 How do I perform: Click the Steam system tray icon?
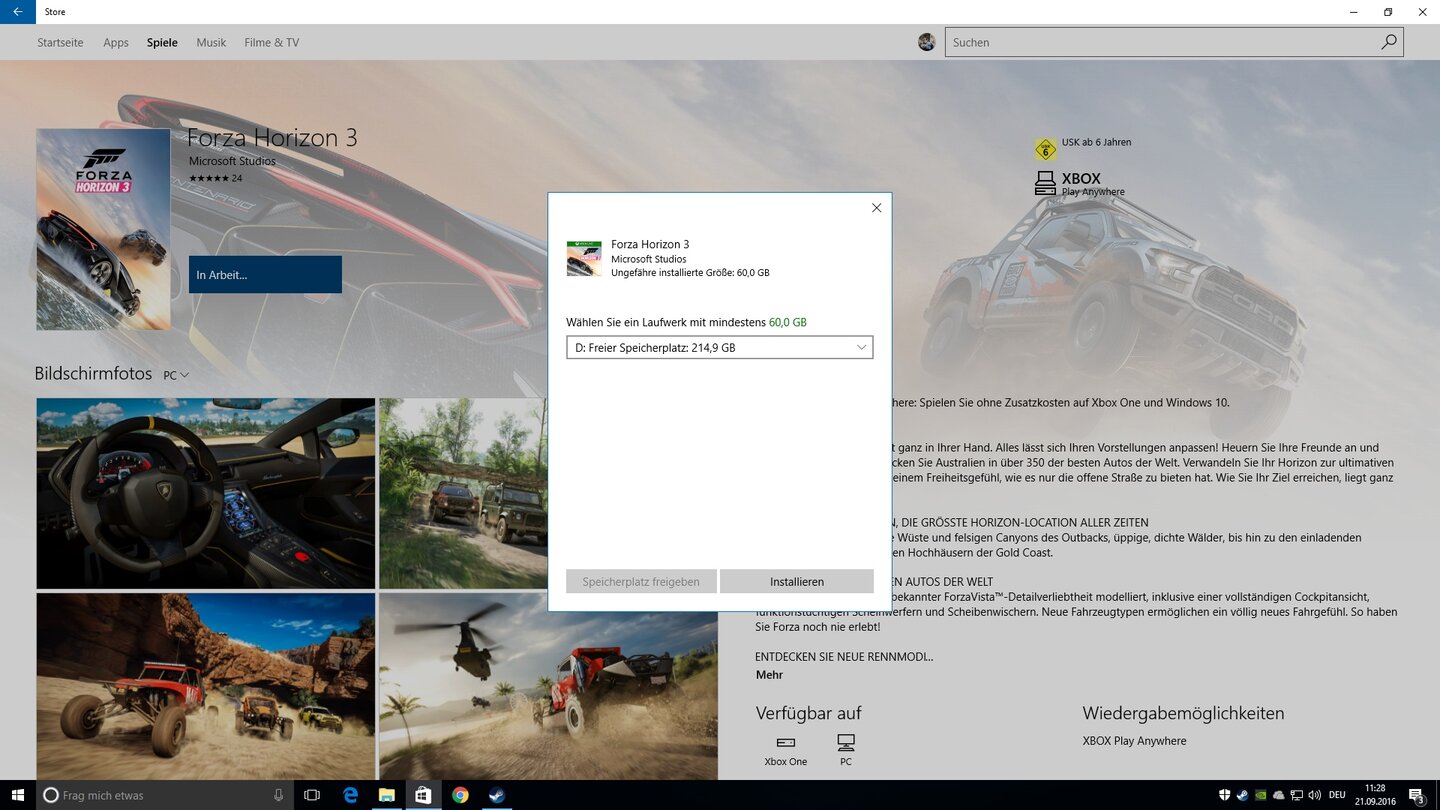tap(1242, 795)
